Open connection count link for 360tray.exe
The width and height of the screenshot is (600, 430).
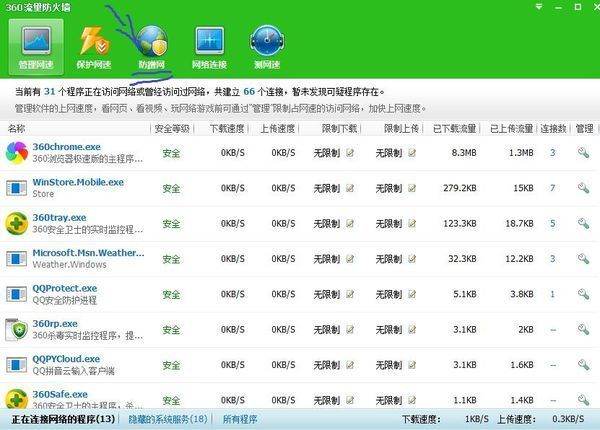[552, 223]
